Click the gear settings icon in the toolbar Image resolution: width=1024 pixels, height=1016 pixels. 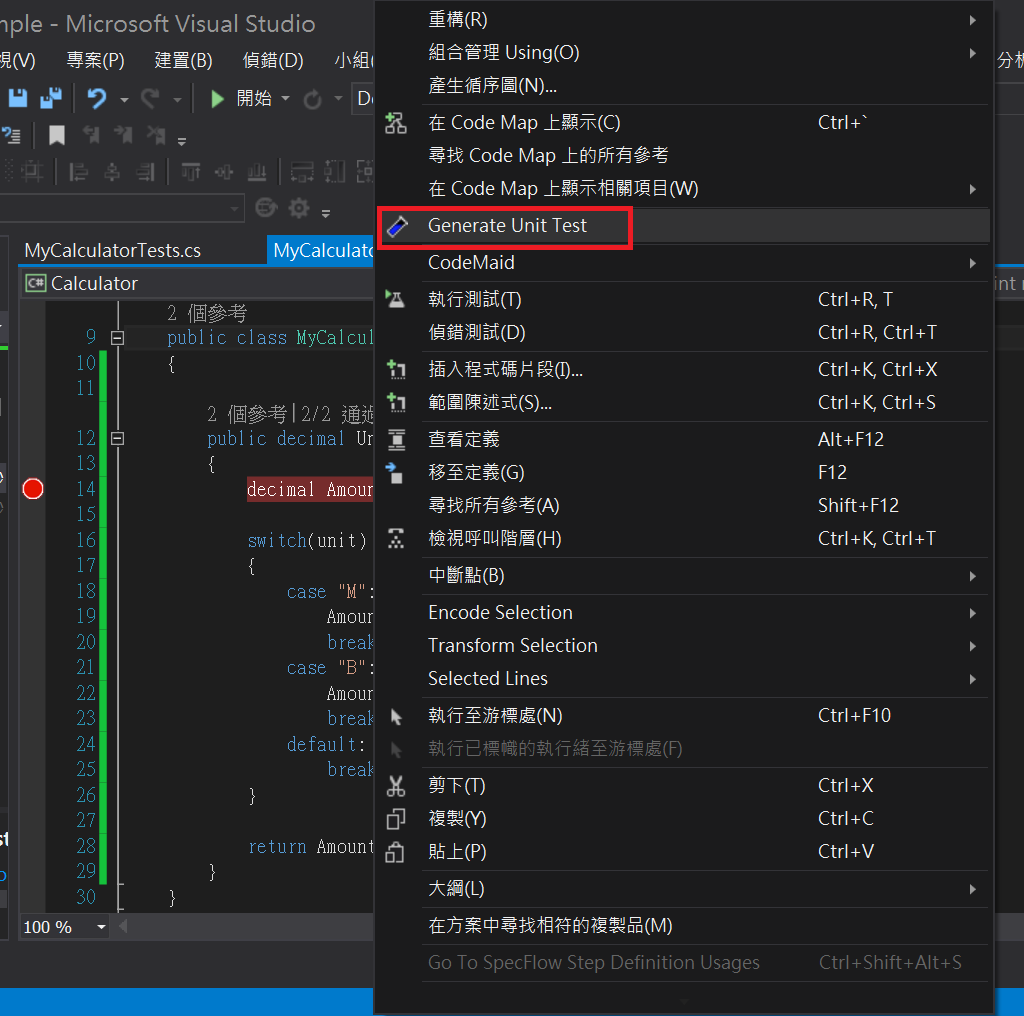coord(299,208)
